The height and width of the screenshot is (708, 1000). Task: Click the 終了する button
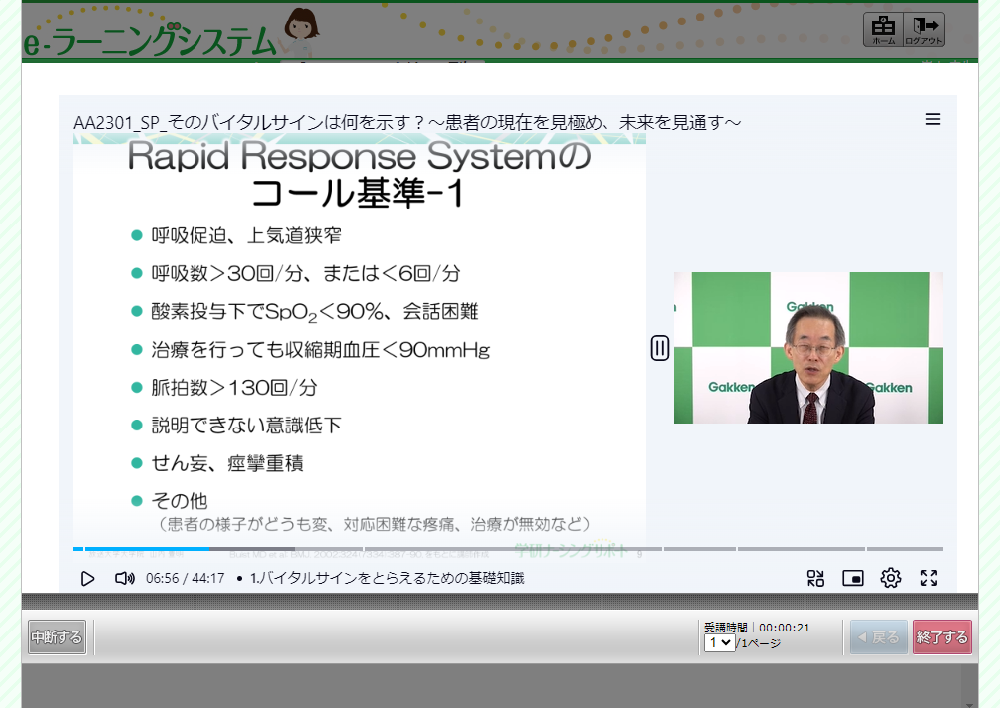(942, 637)
